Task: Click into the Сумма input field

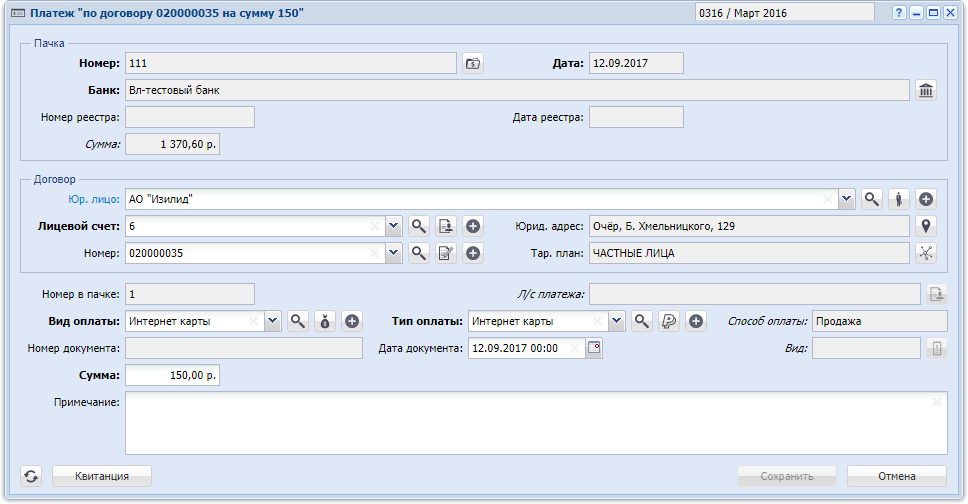Action: (172, 376)
